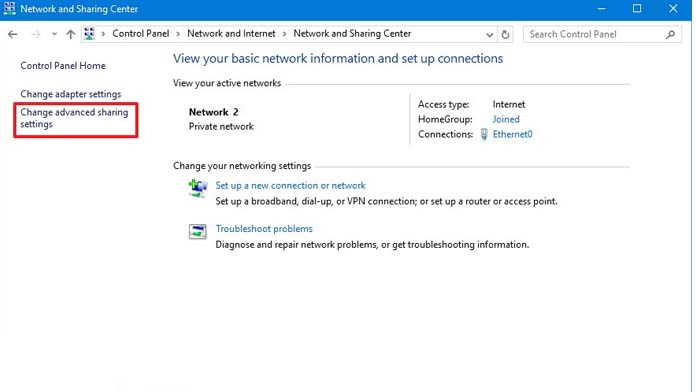Click the Network 2 name text
This screenshot has width=696, height=392.
[x=214, y=112]
